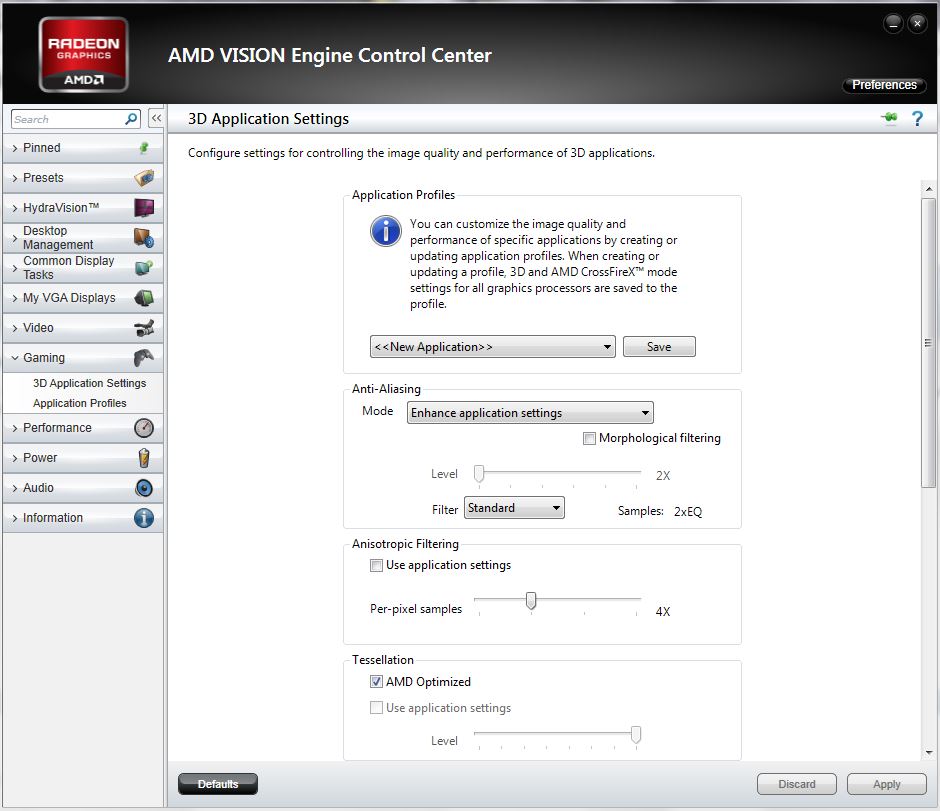The image size is (940, 811).
Task: Click in the Search input field
Action: tap(68, 119)
